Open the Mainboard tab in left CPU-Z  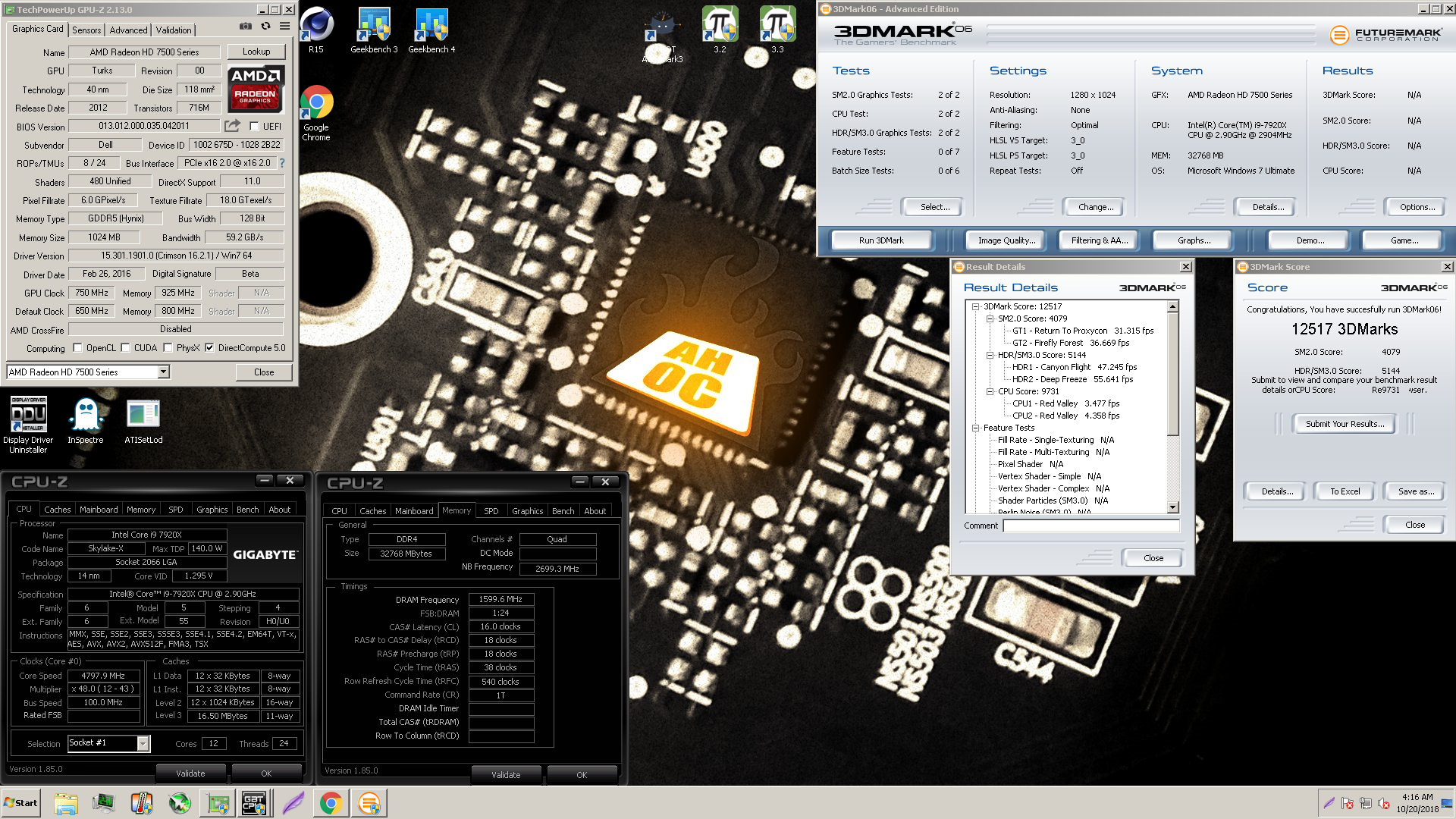[x=99, y=510]
